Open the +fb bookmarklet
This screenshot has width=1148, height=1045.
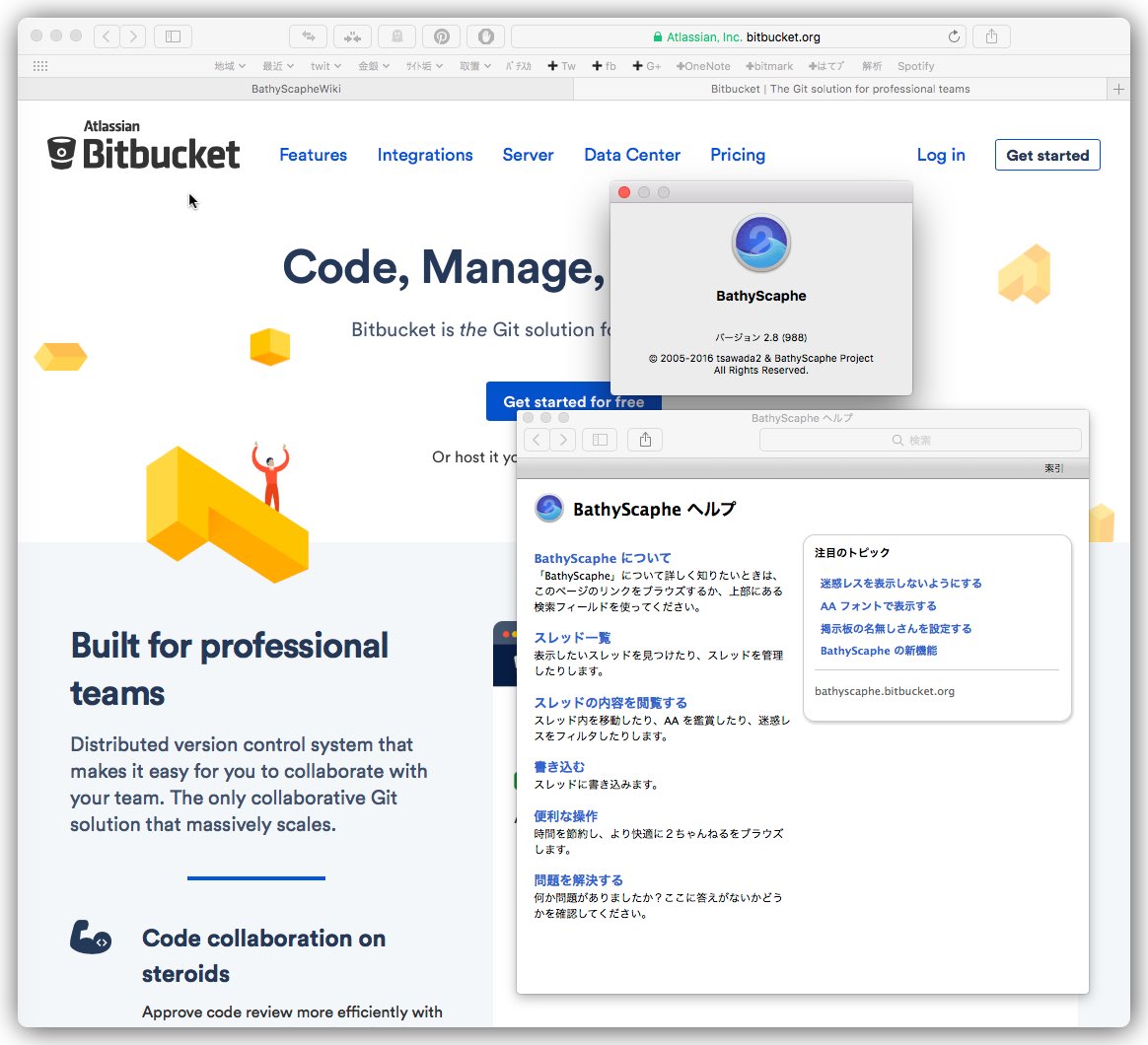(604, 66)
